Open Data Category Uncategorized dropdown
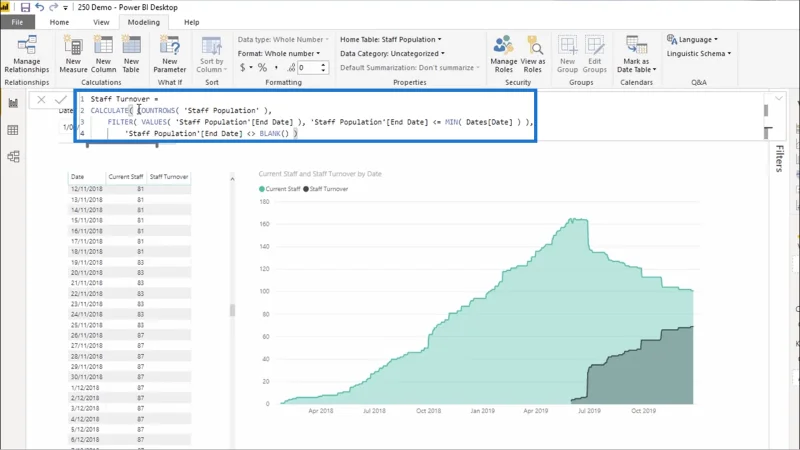 (392, 53)
